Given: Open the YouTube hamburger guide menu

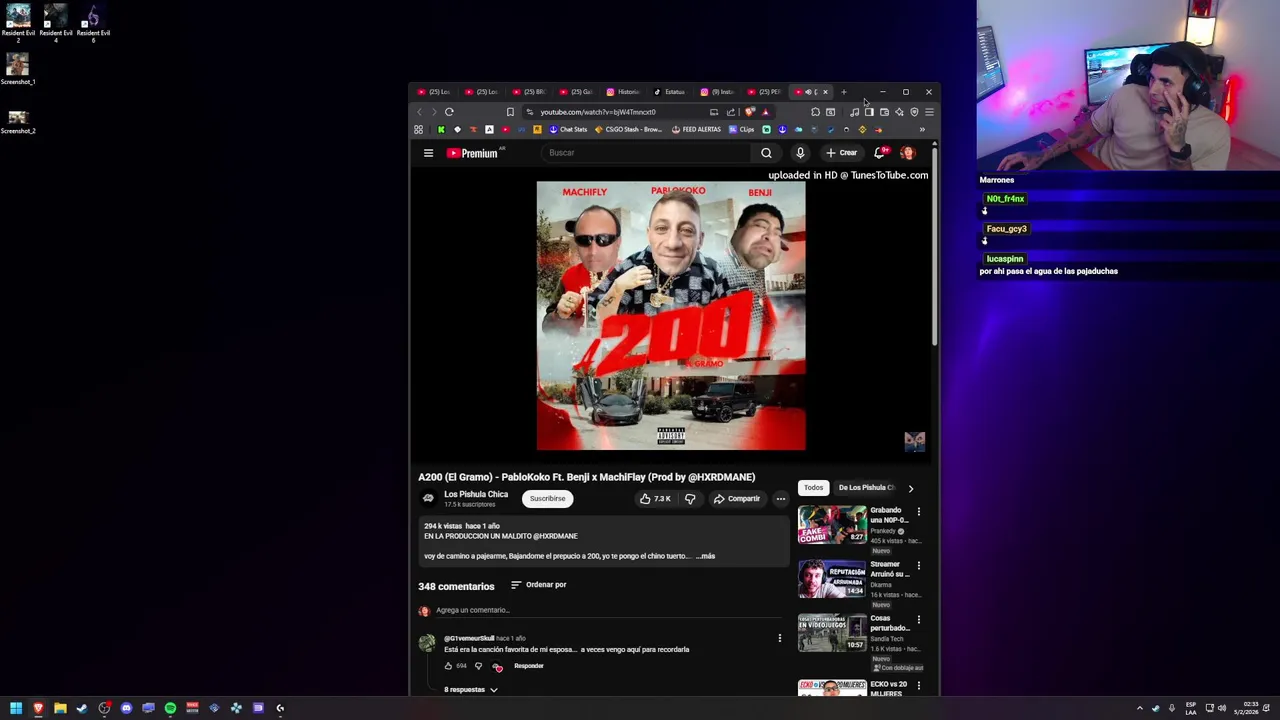Looking at the screenshot, I should 428,153.
